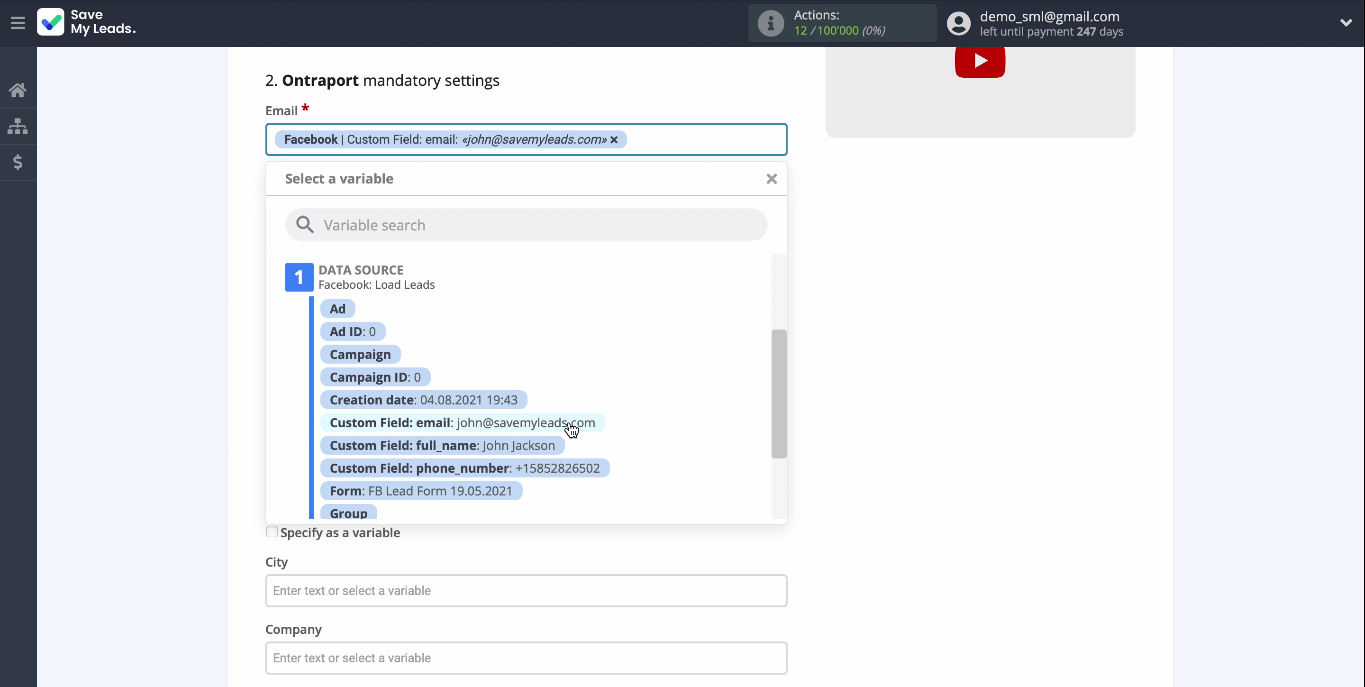This screenshot has height=687, width=1365.
Task: Click the Company input field
Action: click(526, 658)
